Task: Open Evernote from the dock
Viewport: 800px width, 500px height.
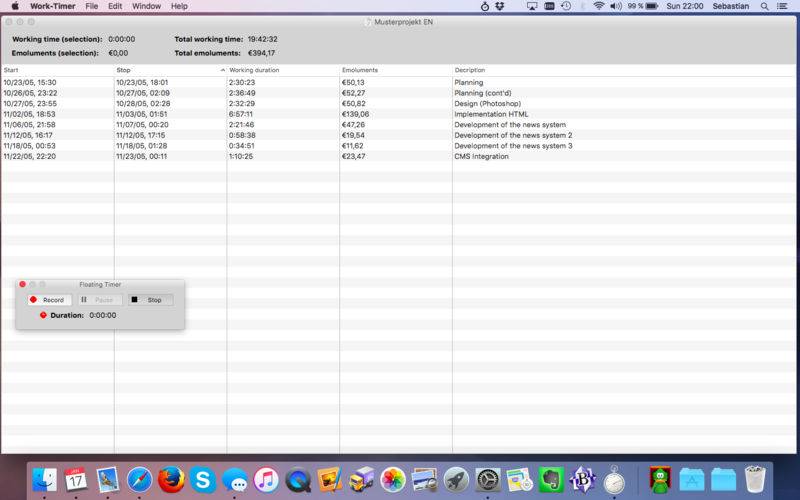Action: click(552, 480)
